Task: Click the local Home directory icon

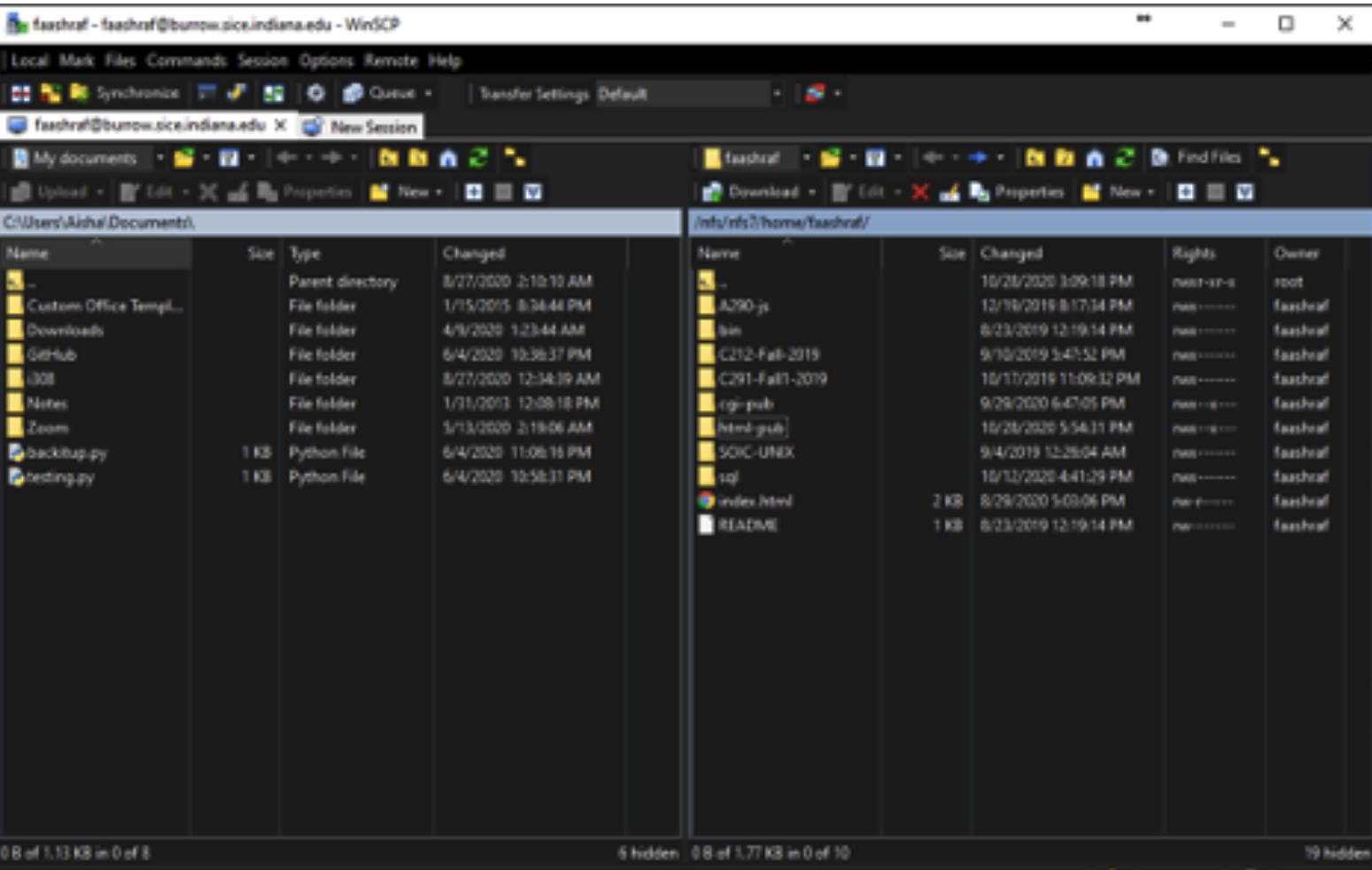Action: 448,159
